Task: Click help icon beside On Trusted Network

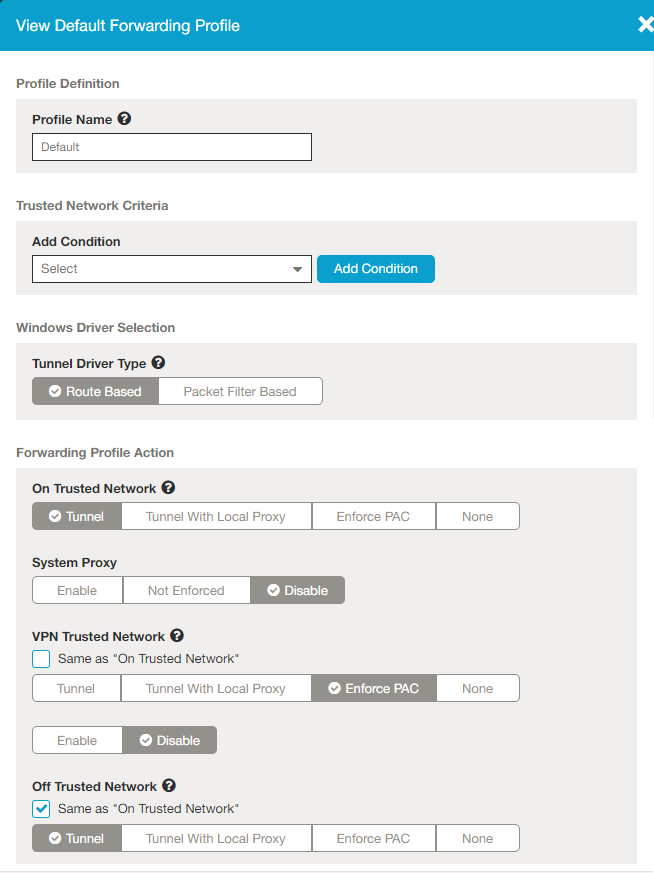Action: (x=168, y=488)
